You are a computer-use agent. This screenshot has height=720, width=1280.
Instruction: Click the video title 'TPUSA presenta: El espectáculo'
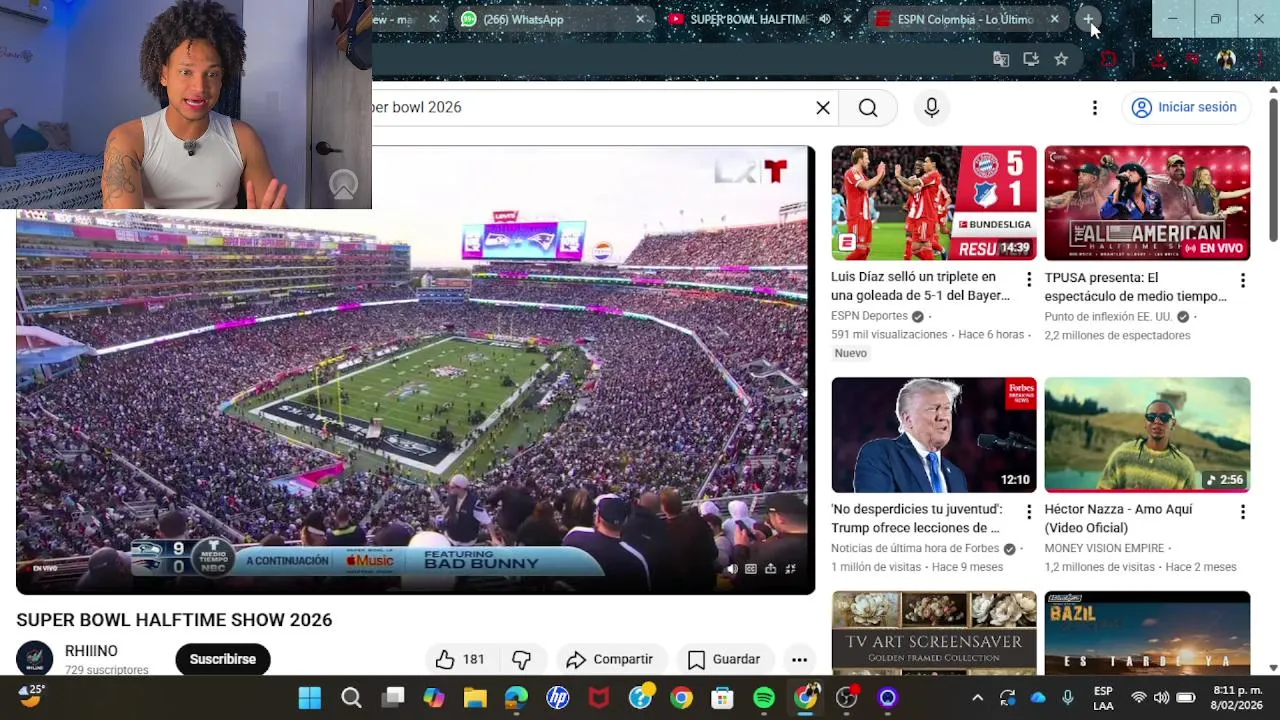1135,287
